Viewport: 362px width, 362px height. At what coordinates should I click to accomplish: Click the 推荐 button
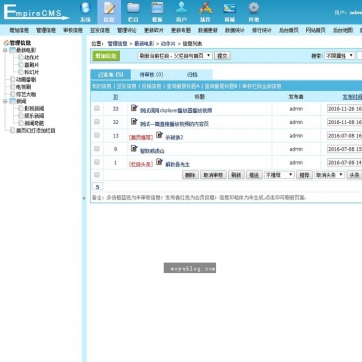point(304,175)
